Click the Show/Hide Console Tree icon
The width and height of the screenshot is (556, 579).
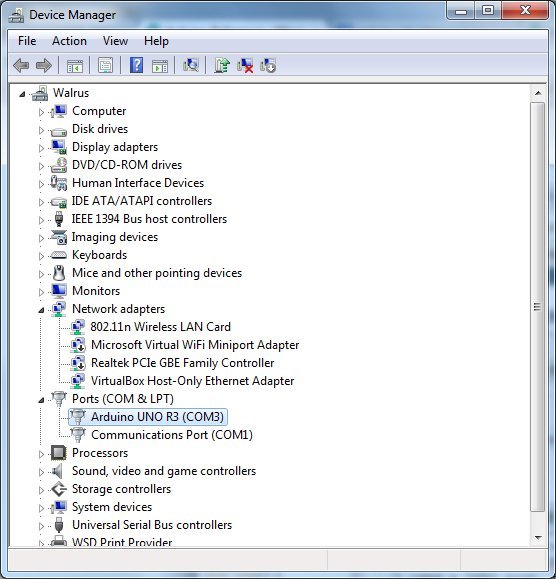point(75,65)
